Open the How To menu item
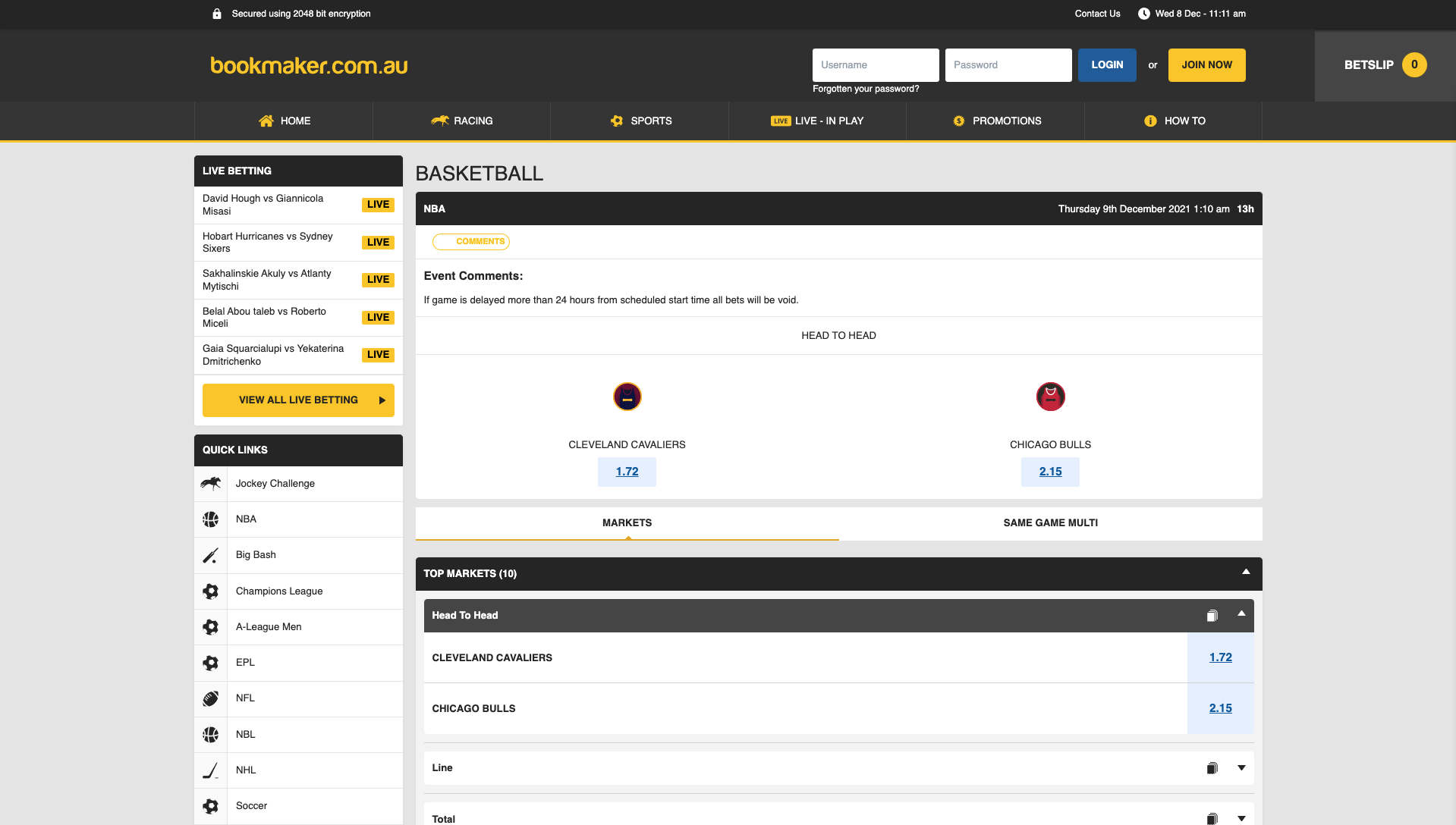Screen dimensions: 1456x825 pyautogui.click(x=1173, y=121)
